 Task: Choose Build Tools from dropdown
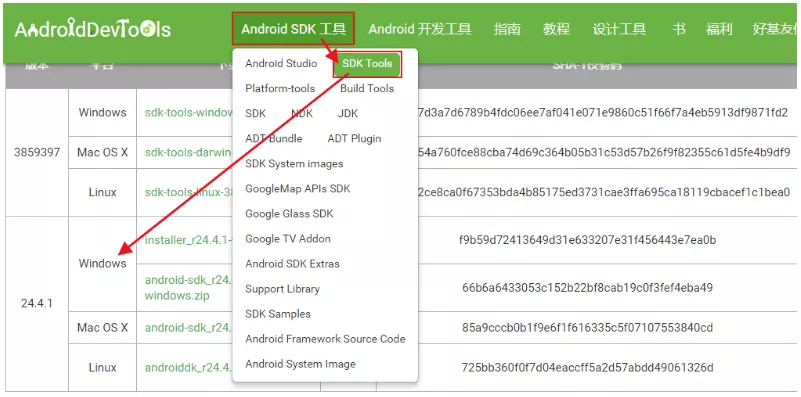pyautogui.click(x=367, y=88)
